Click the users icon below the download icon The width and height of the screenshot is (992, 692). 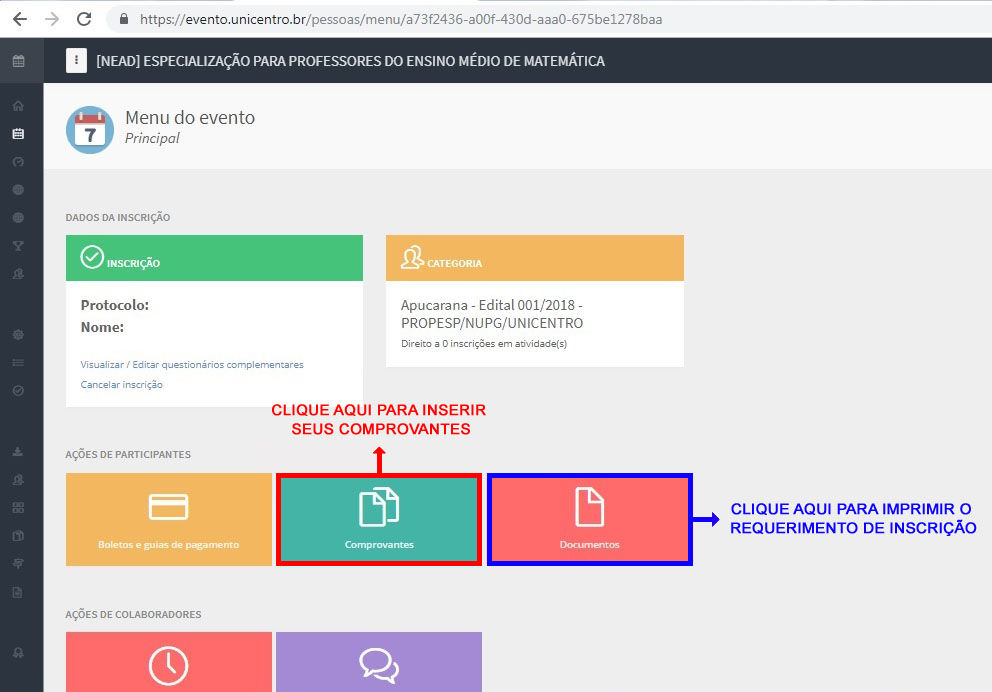click(18, 479)
